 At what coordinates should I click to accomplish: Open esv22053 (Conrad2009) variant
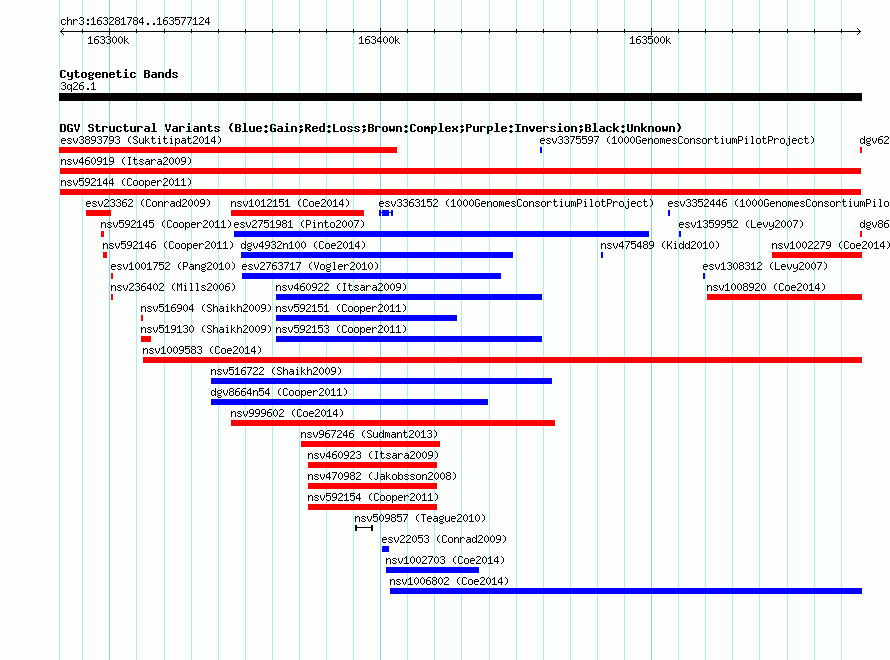(444, 539)
